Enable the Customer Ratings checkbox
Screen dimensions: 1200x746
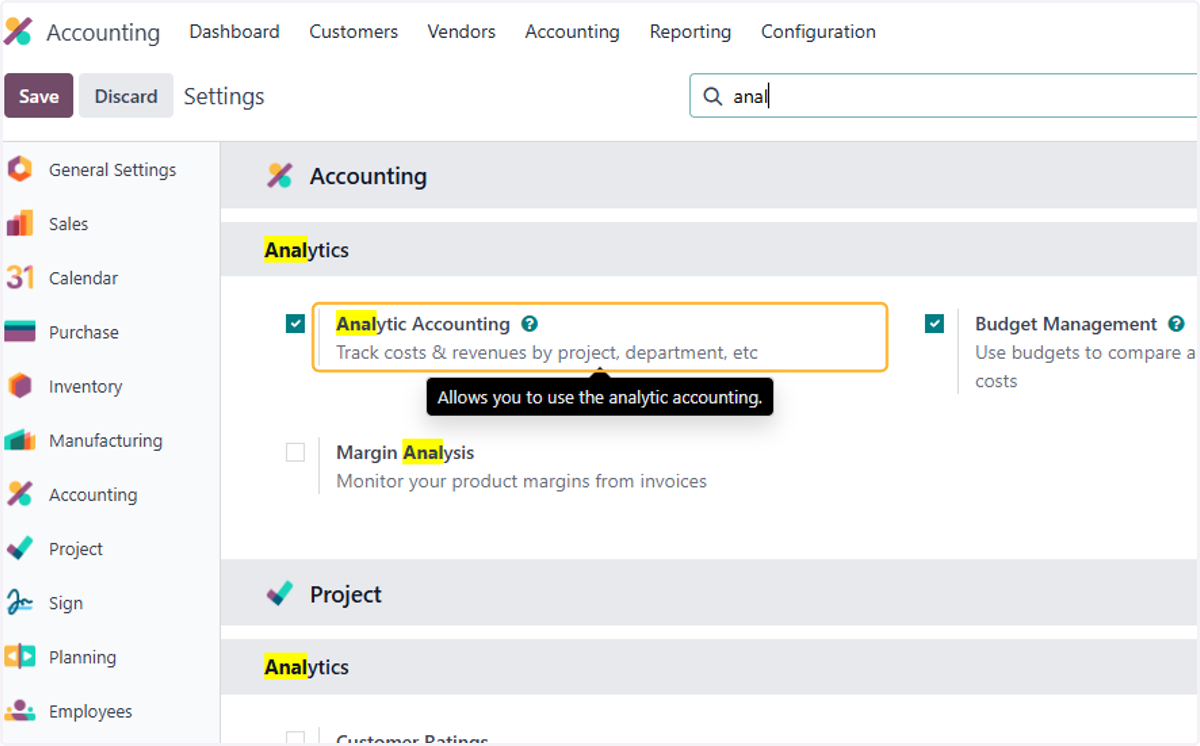295,739
